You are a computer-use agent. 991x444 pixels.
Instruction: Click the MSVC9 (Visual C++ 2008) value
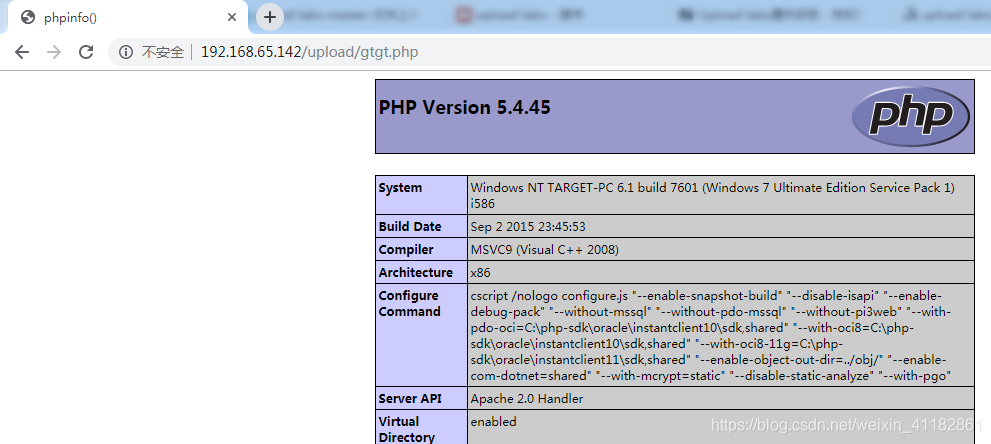tap(545, 249)
